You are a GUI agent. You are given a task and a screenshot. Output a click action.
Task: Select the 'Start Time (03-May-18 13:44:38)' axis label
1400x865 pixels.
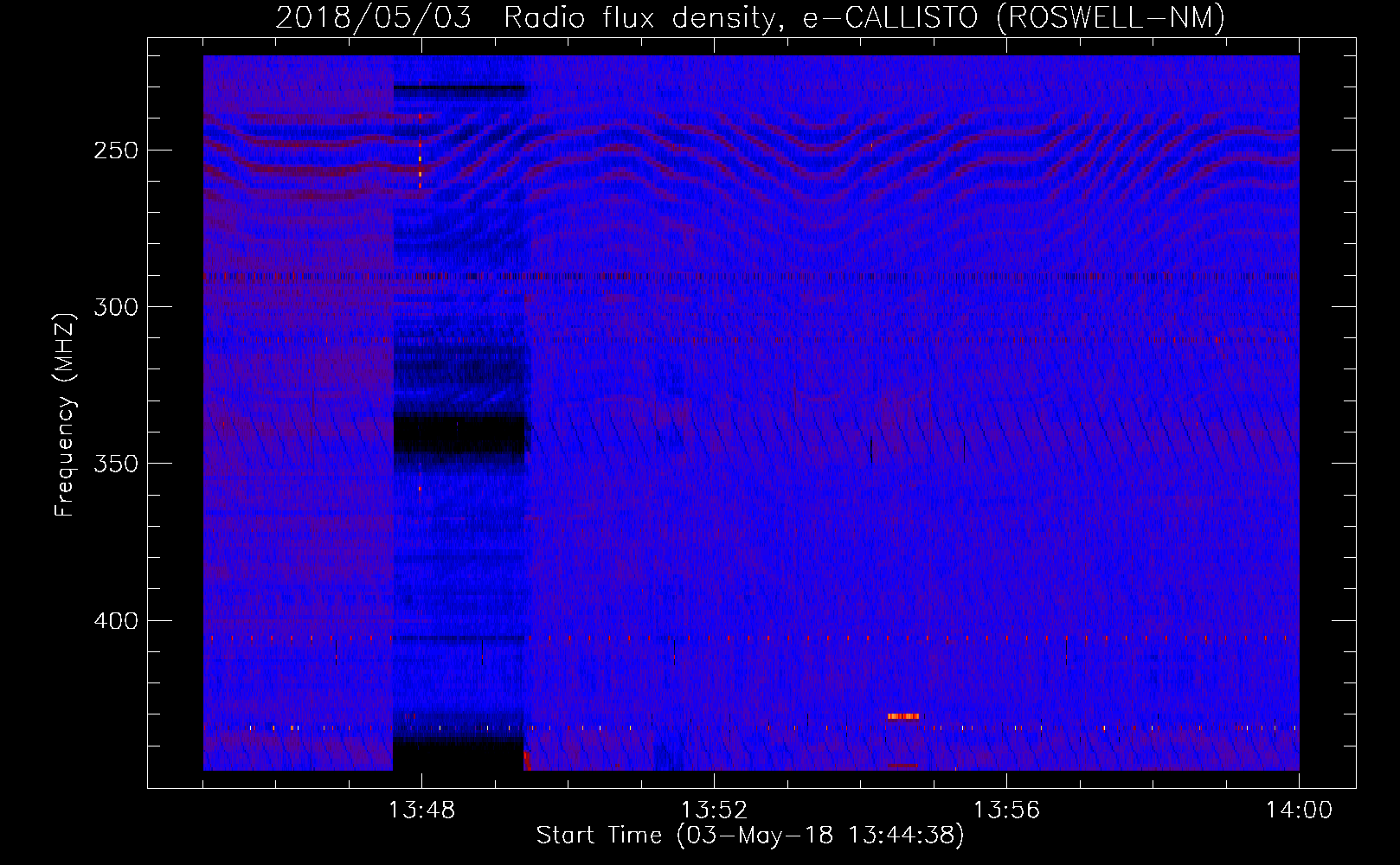(x=750, y=836)
